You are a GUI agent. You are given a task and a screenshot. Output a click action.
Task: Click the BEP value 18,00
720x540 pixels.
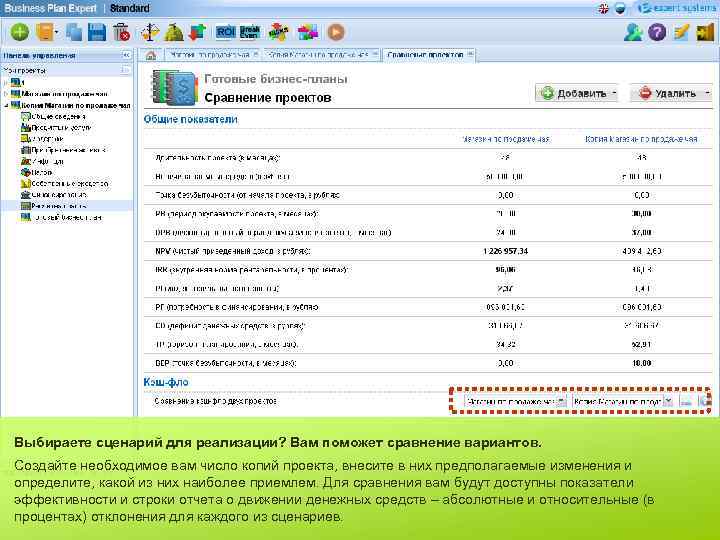tap(641, 363)
